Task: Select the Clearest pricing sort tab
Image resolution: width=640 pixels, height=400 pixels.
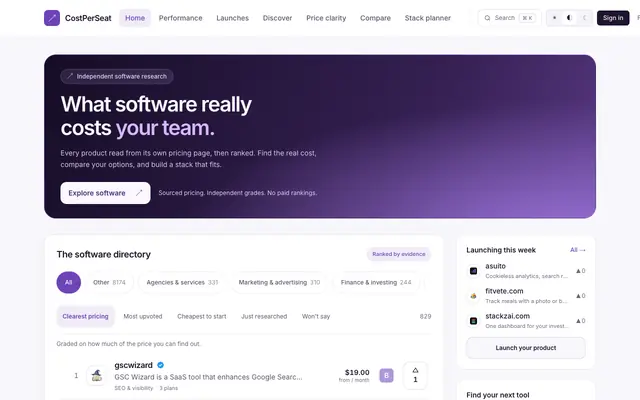Action: tap(85, 316)
